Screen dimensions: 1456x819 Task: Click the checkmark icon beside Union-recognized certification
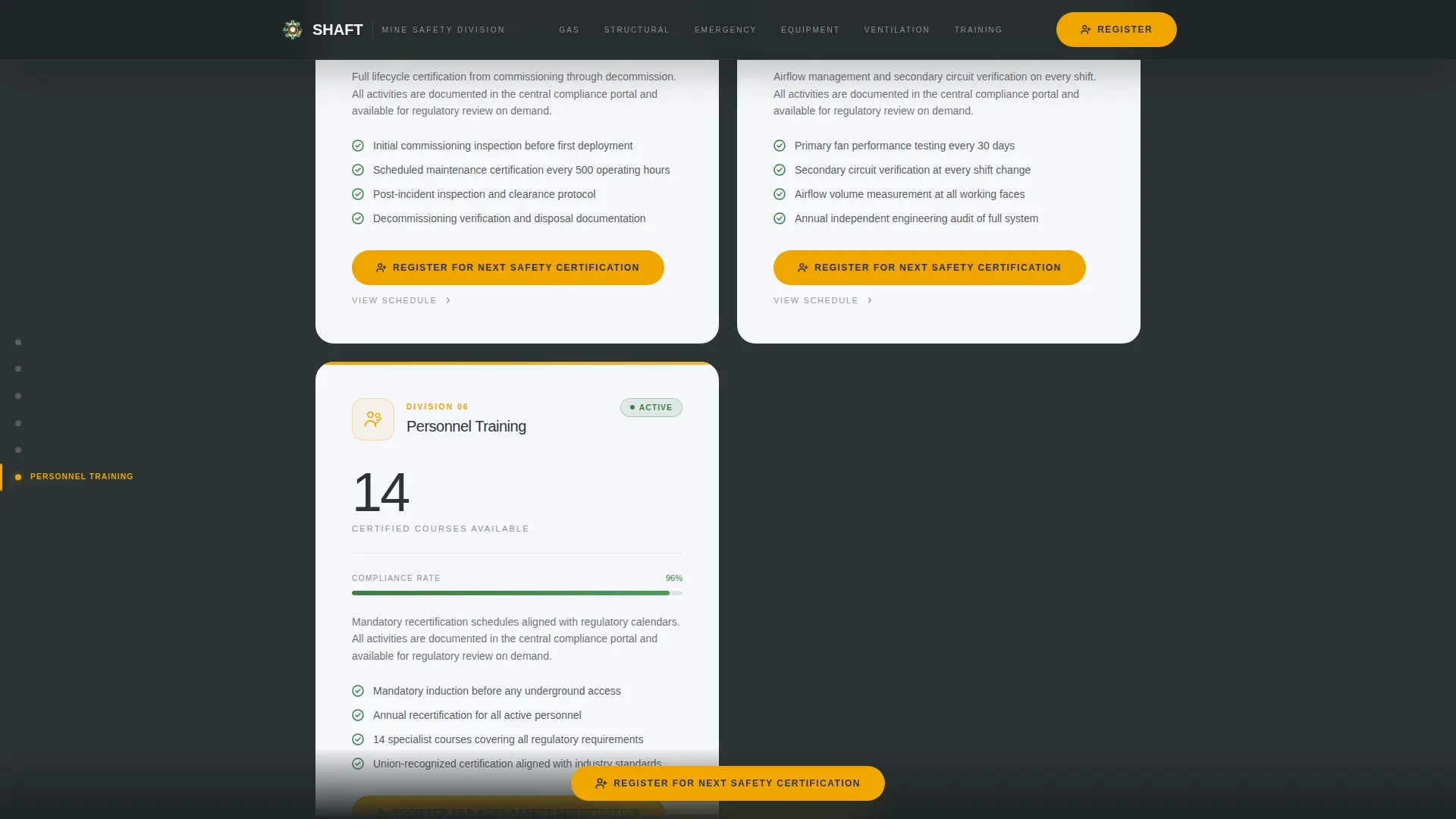click(x=358, y=764)
